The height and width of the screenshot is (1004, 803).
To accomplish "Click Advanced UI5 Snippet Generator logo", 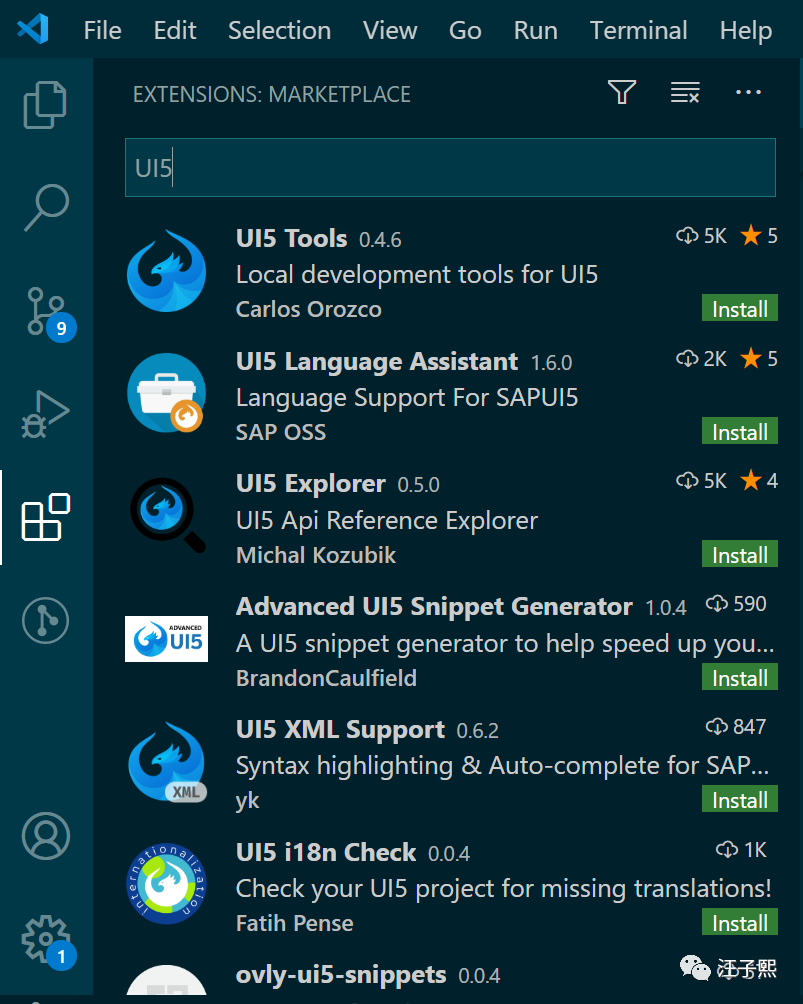I will pyautogui.click(x=166, y=638).
